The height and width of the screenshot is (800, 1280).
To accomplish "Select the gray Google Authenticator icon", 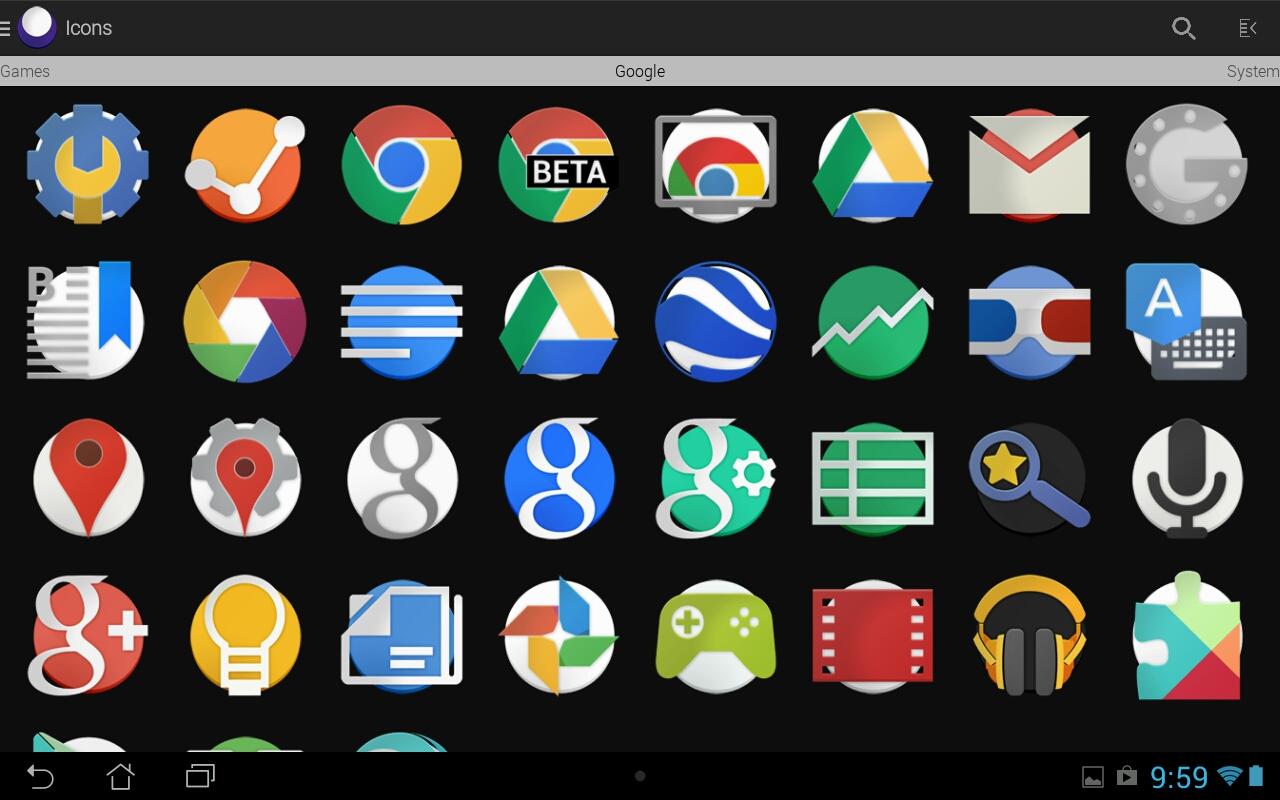I will tap(1187, 165).
